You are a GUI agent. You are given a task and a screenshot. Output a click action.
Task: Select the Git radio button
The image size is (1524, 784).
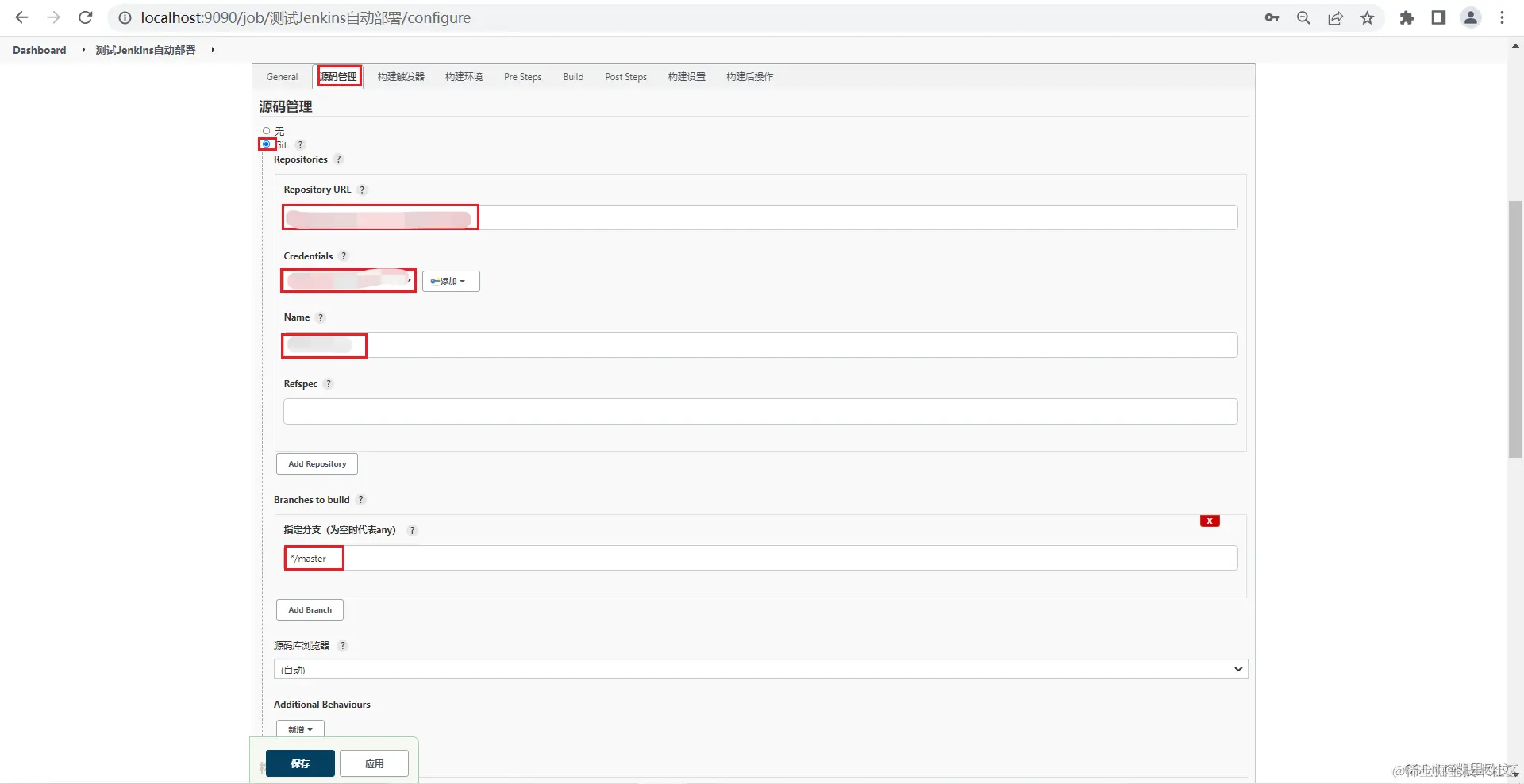[267, 145]
